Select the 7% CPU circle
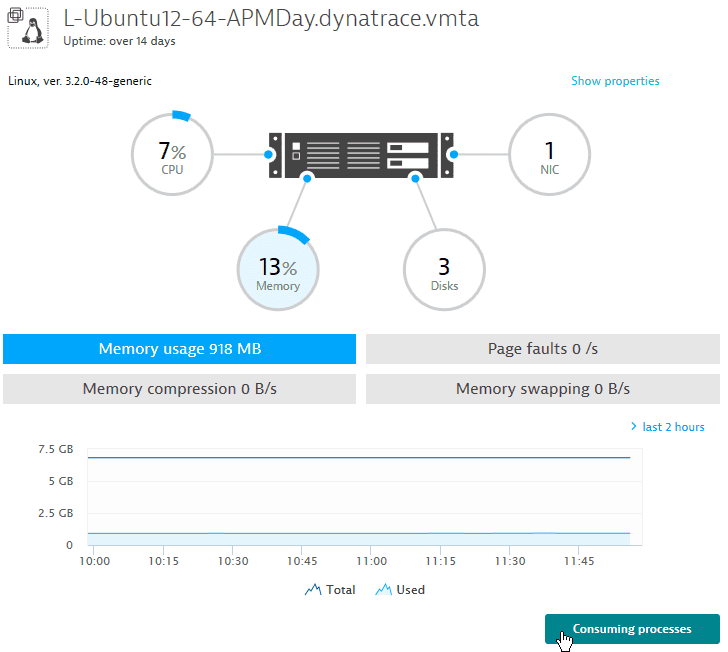 tap(173, 155)
